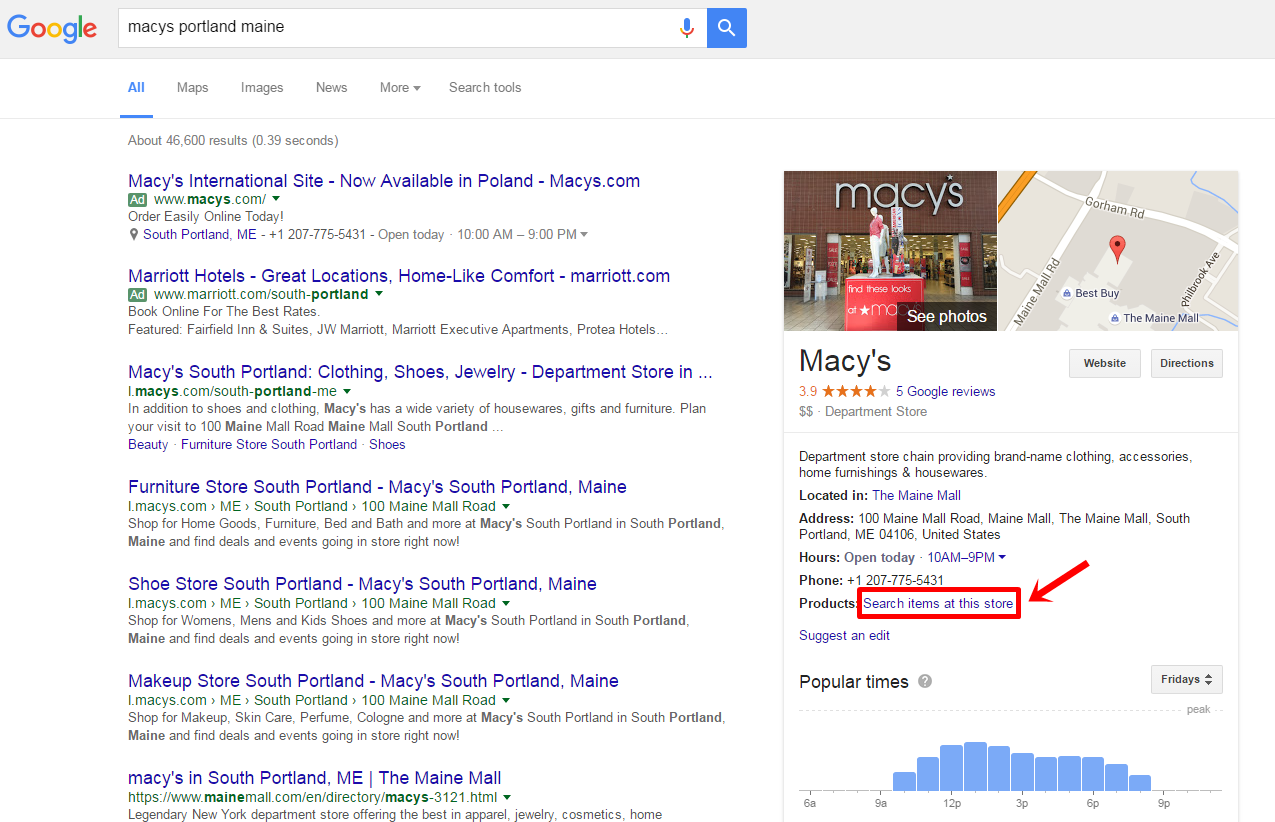
Task: Switch to the News tab
Action: pyautogui.click(x=332, y=87)
